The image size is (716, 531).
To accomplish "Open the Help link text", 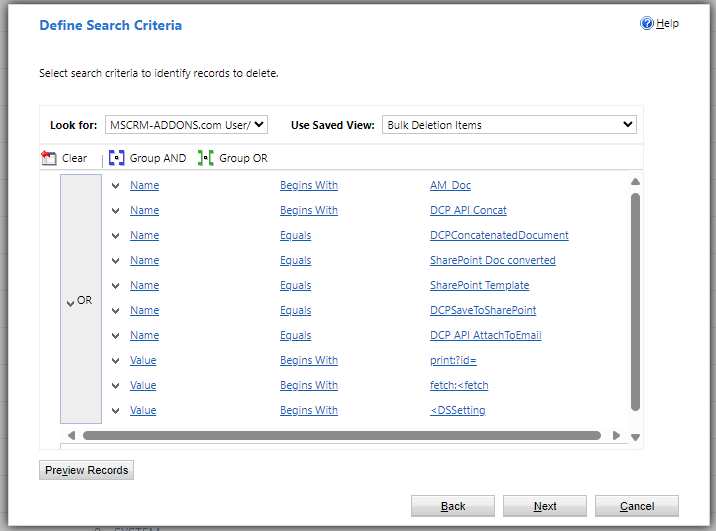I will tap(667, 23).
